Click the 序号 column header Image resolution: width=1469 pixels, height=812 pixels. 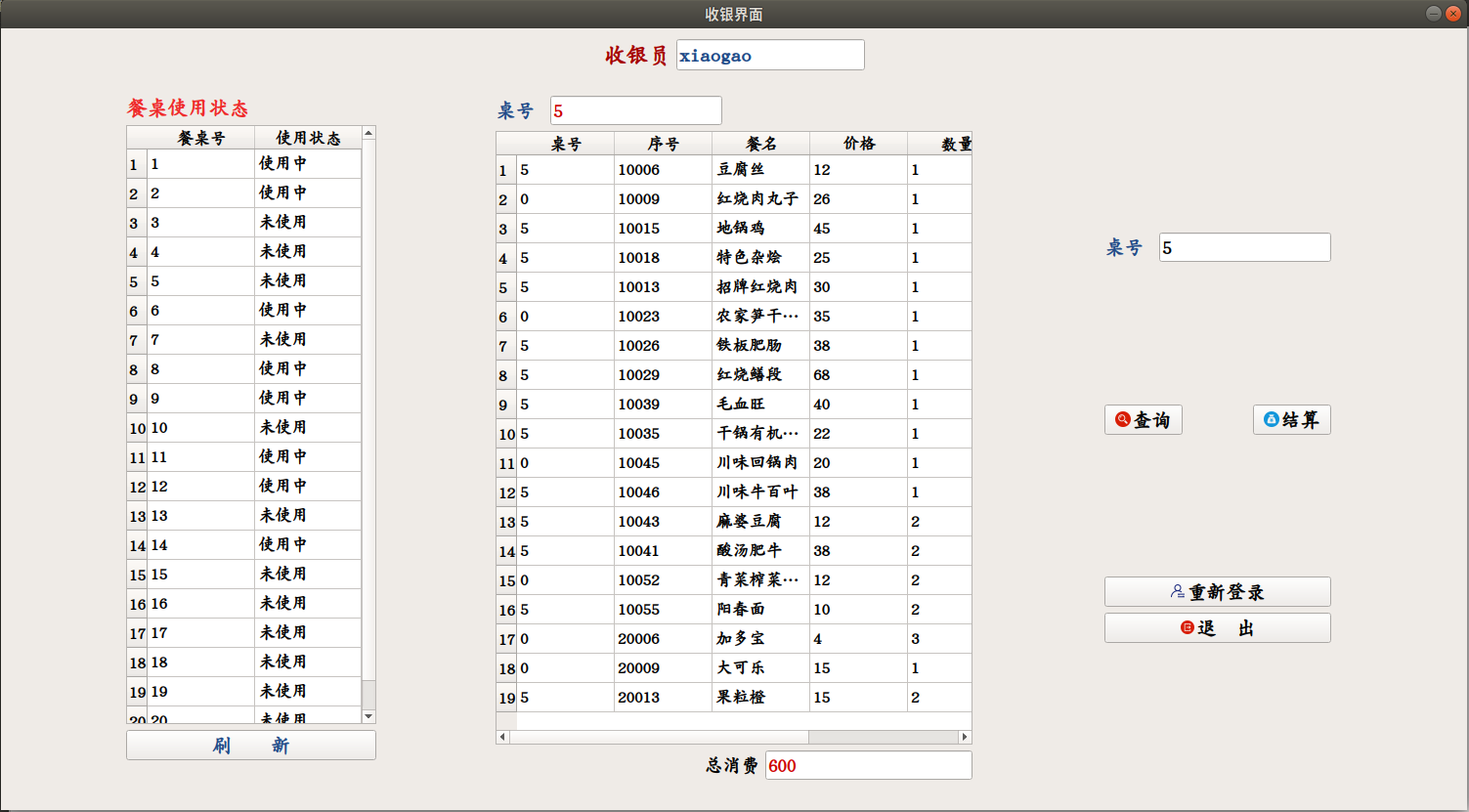coord(664,144)
